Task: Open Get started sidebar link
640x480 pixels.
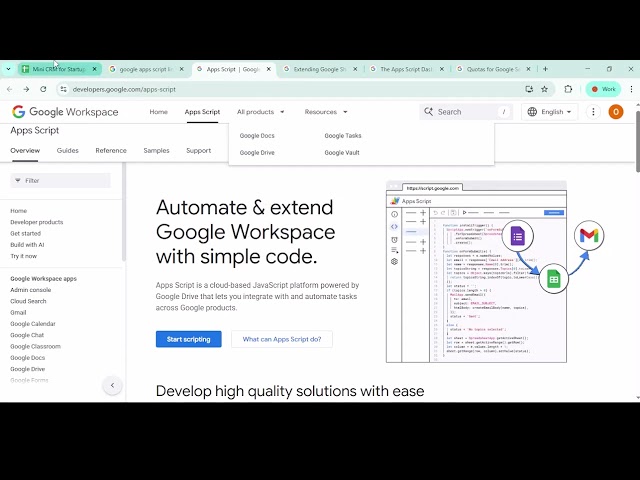Action: [x=25, y=233]
